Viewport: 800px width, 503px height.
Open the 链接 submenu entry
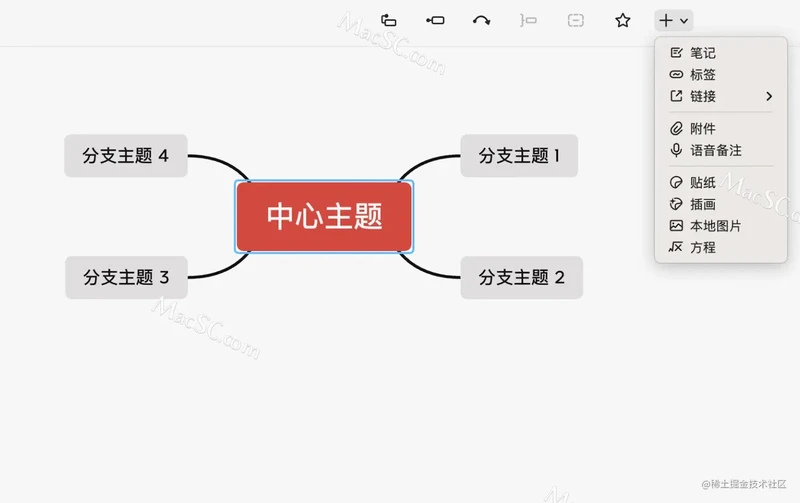[720, 96]
